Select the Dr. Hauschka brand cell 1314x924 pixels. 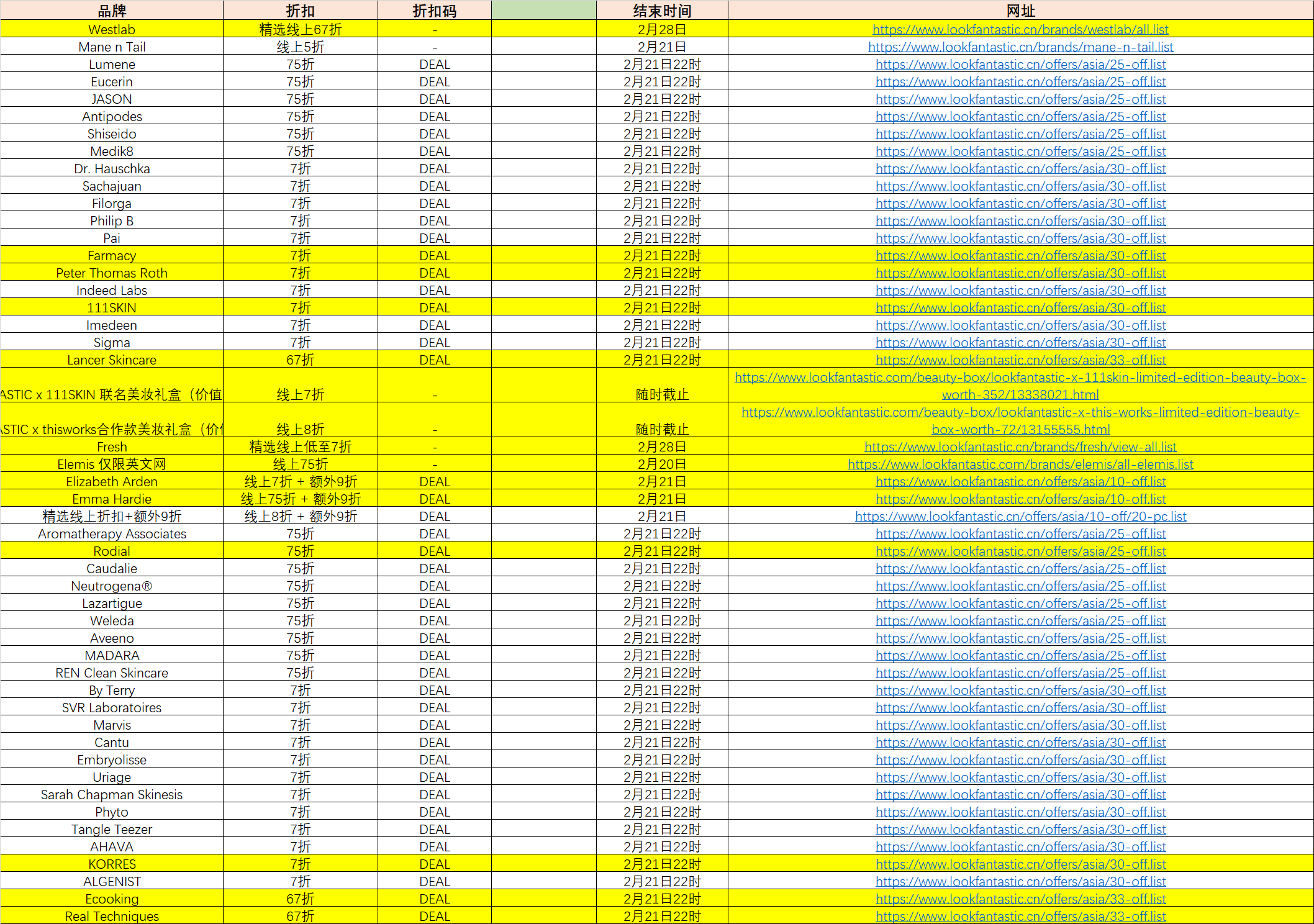click(x=112, y=168)
